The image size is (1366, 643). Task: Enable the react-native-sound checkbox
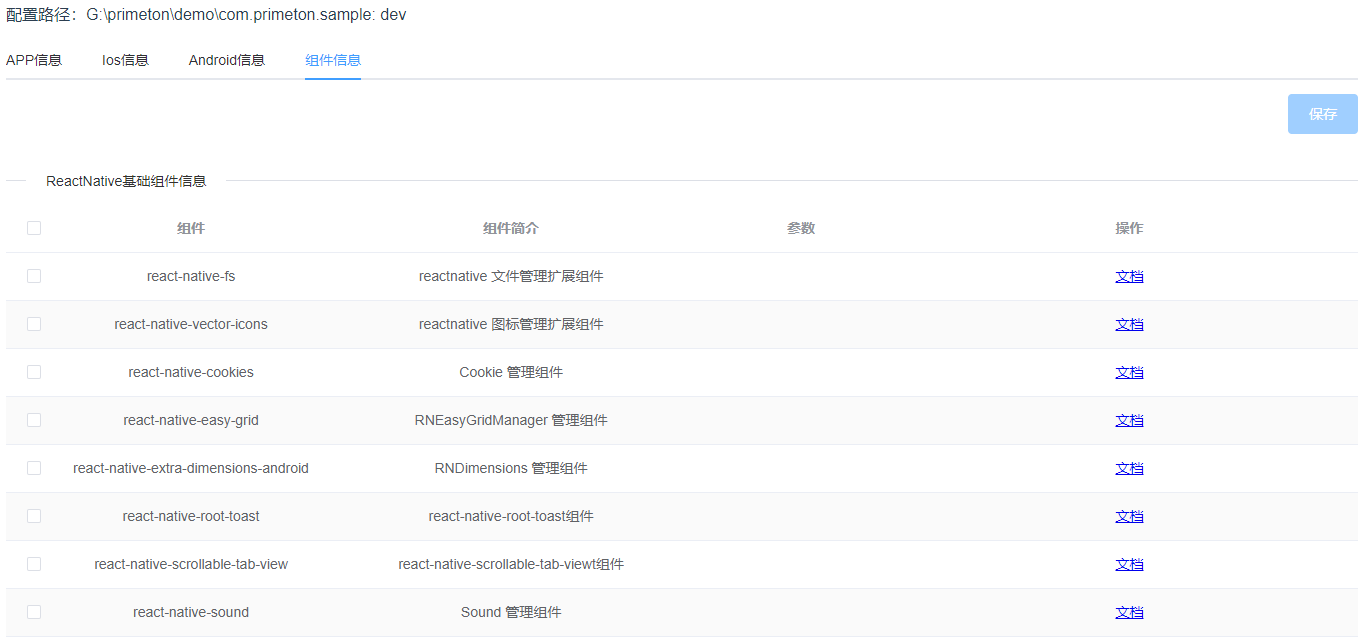tap(34, 612)
